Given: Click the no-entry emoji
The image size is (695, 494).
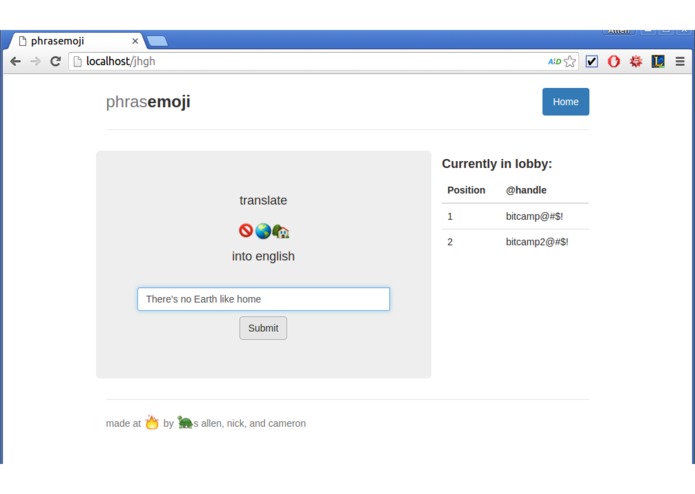Looking at the screenshot, I should pos(246,230).
